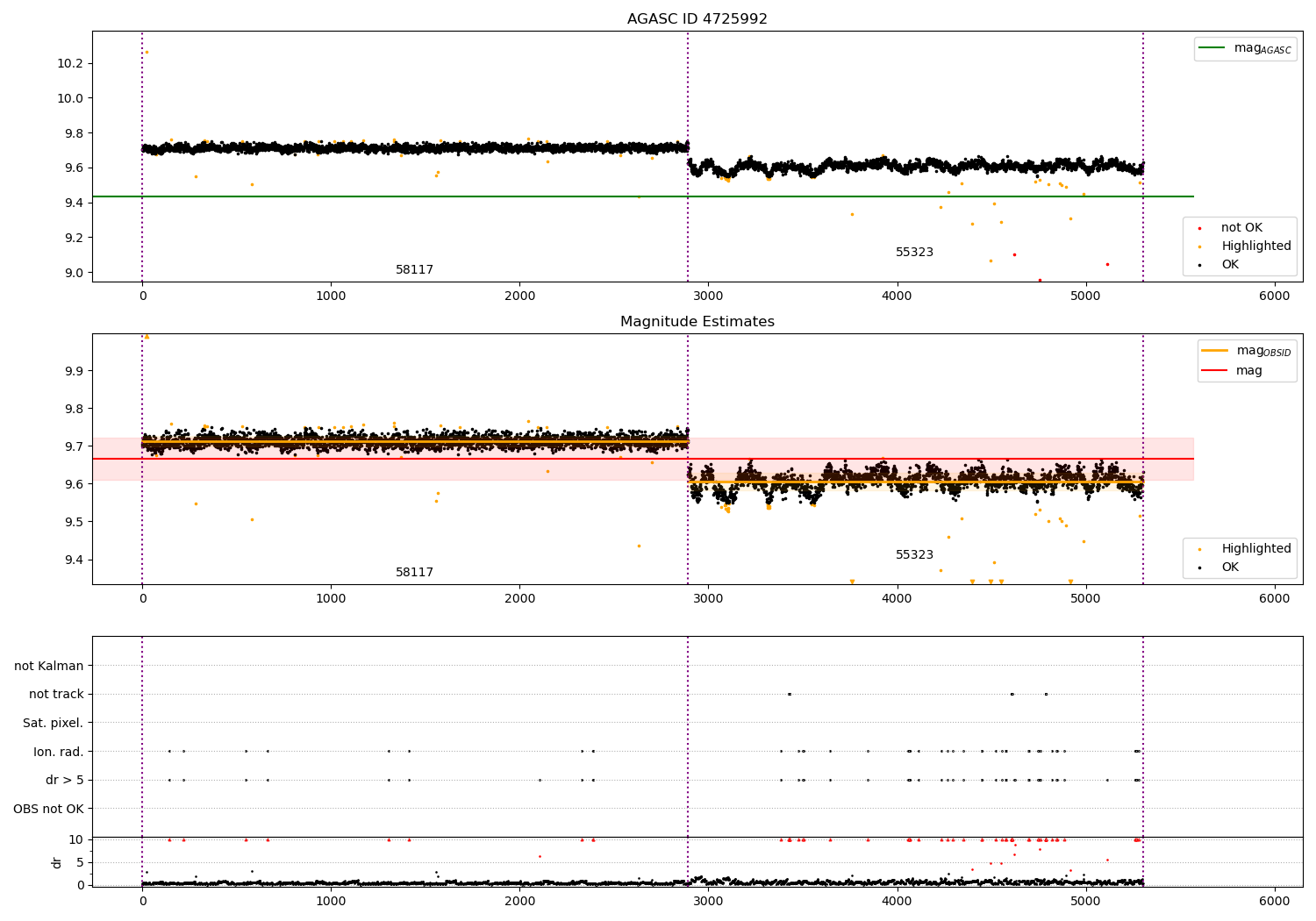Click obsid label 55323 in the top plot
This screenshot has height=921, width=1316.
914,253
